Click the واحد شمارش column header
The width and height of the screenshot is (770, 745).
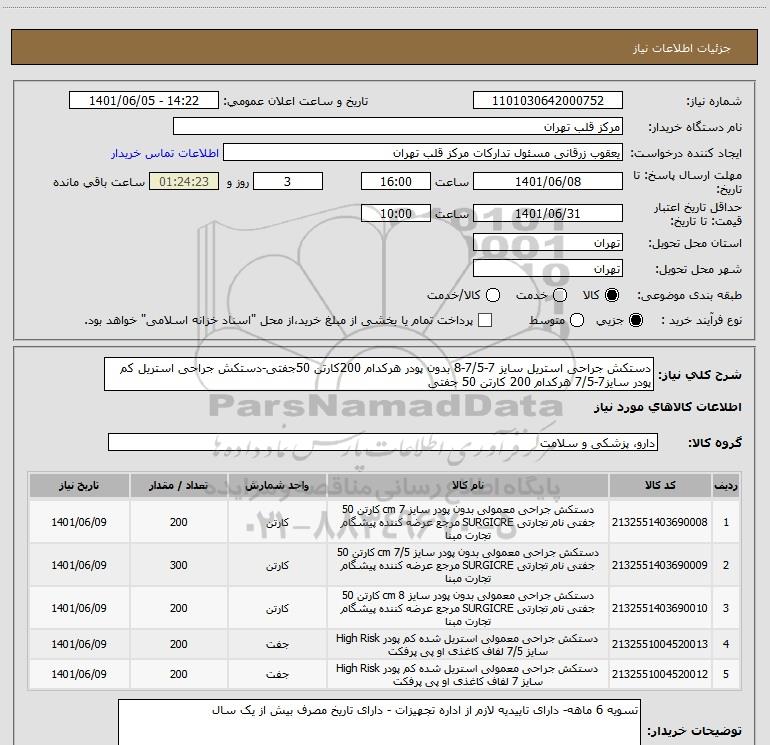point(277,486)
